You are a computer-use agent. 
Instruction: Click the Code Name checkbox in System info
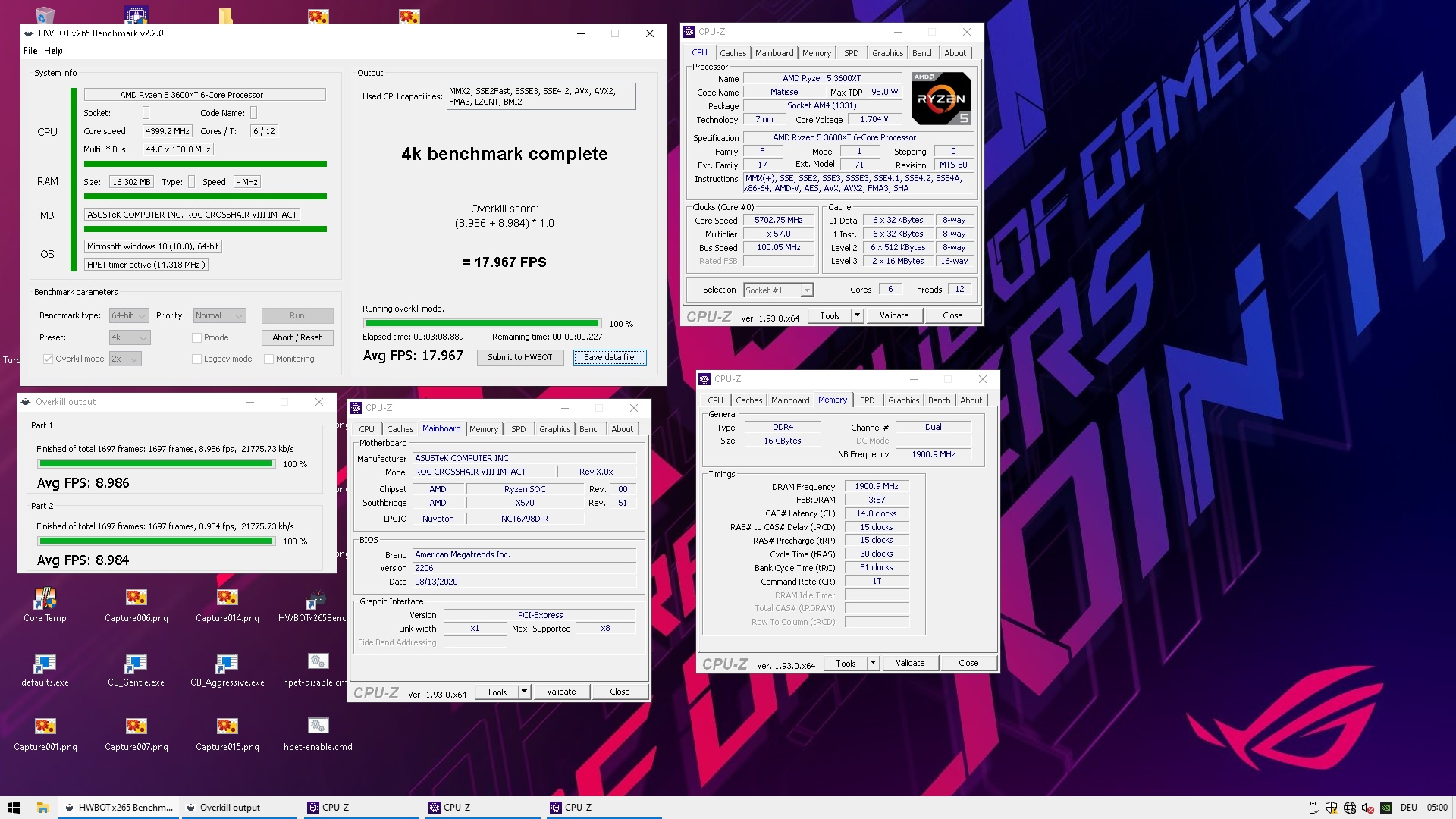point(254,112)
